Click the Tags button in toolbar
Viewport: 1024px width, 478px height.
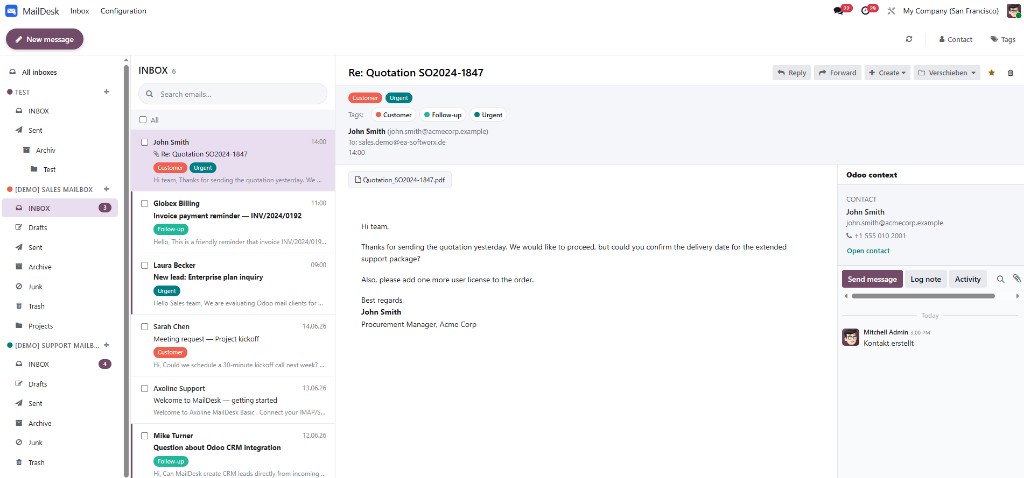tap(1002, 39)
